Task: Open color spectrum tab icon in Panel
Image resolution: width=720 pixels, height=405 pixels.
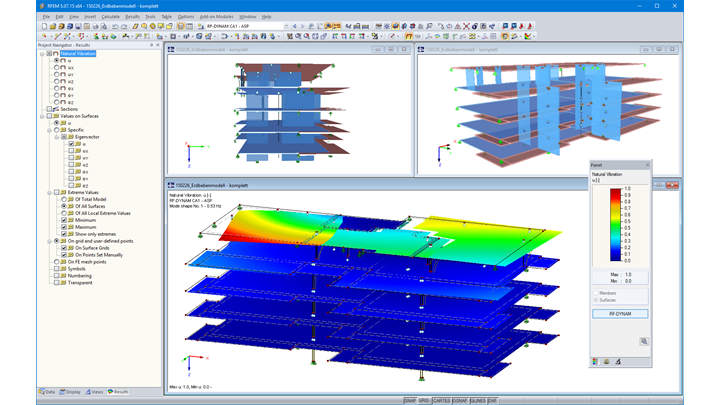Action: click(x=595, y=362)
